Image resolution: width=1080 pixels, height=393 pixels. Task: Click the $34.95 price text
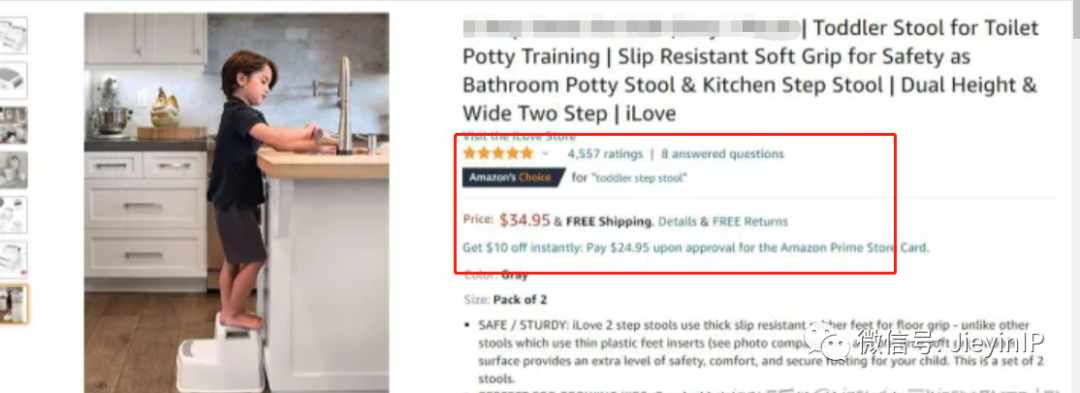pos(525,220)
